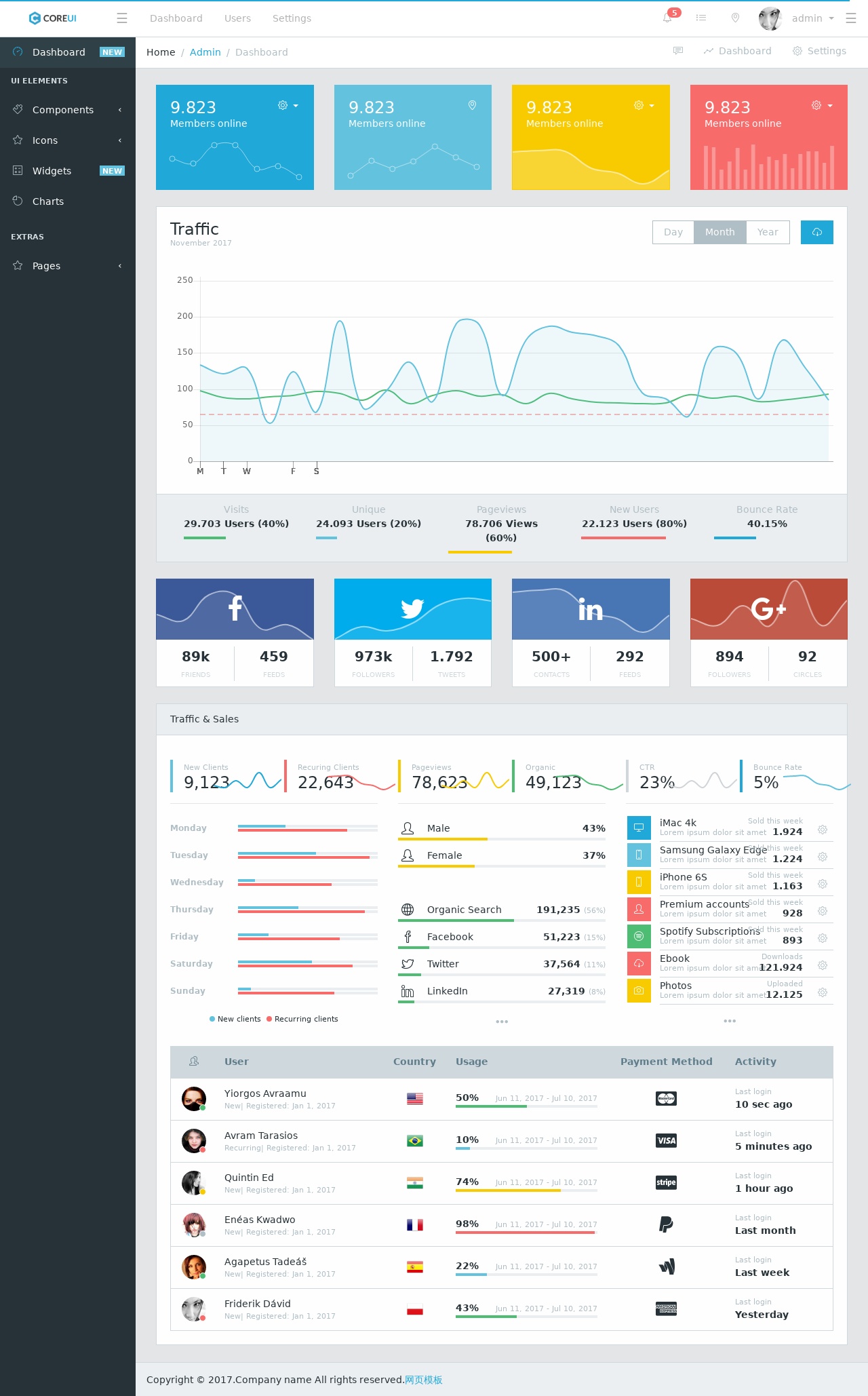Click the LinkedIn icon card
The height and width of the screenshot is (1396, 868).
[591, 609]
